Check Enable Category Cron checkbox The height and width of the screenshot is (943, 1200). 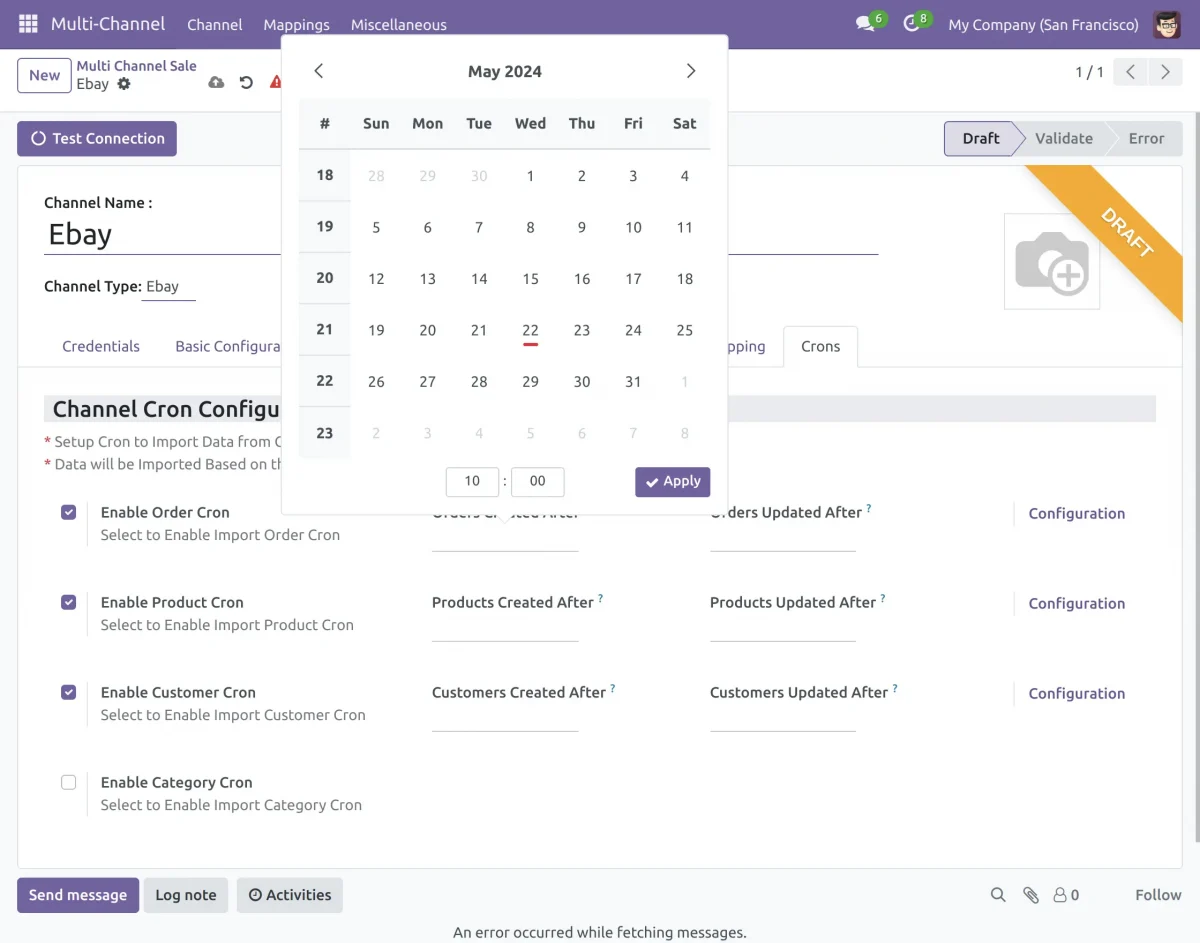(x=69, y=782)
